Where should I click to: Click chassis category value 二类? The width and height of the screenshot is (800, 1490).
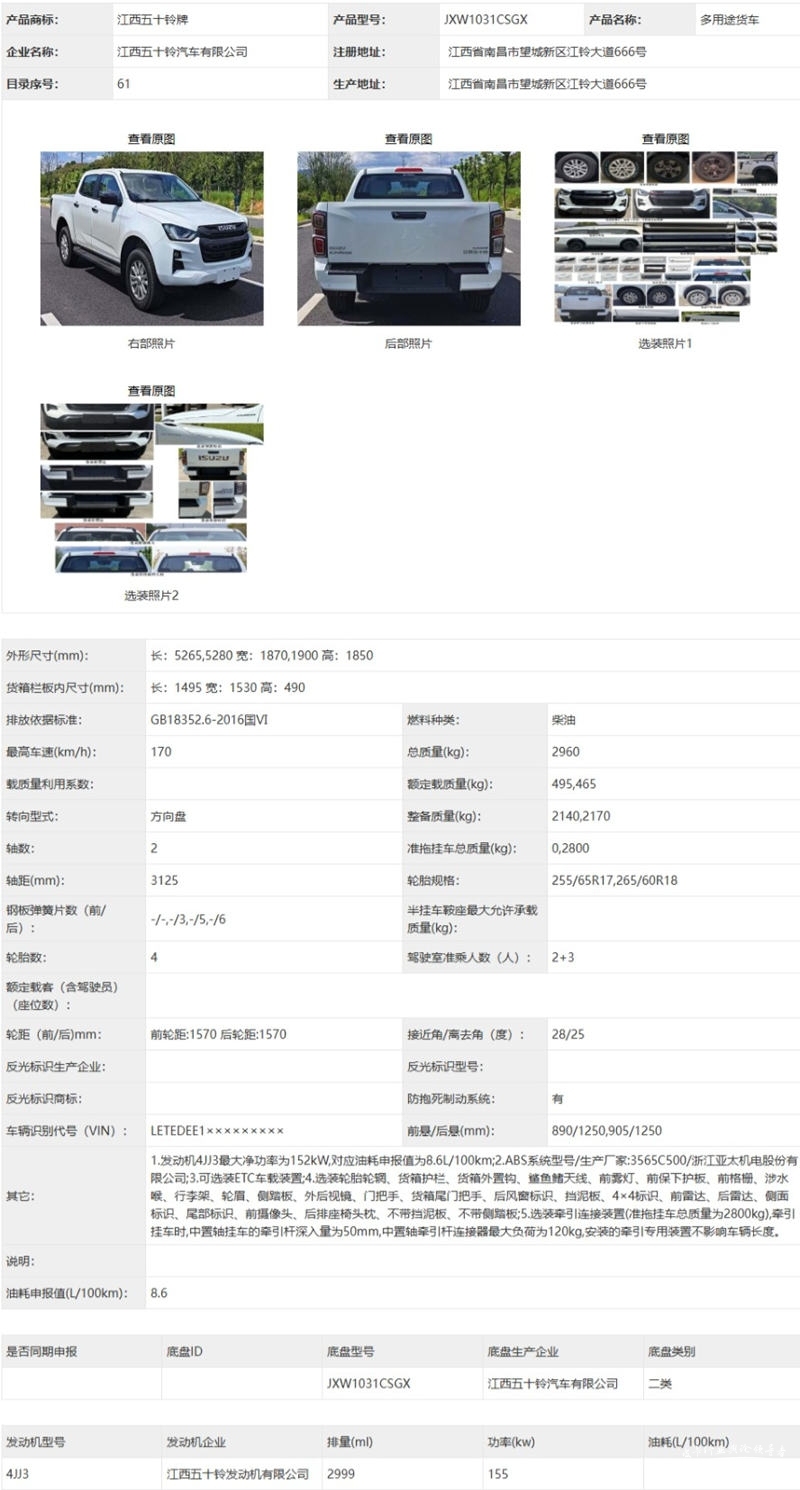[x=660, y=1384]
